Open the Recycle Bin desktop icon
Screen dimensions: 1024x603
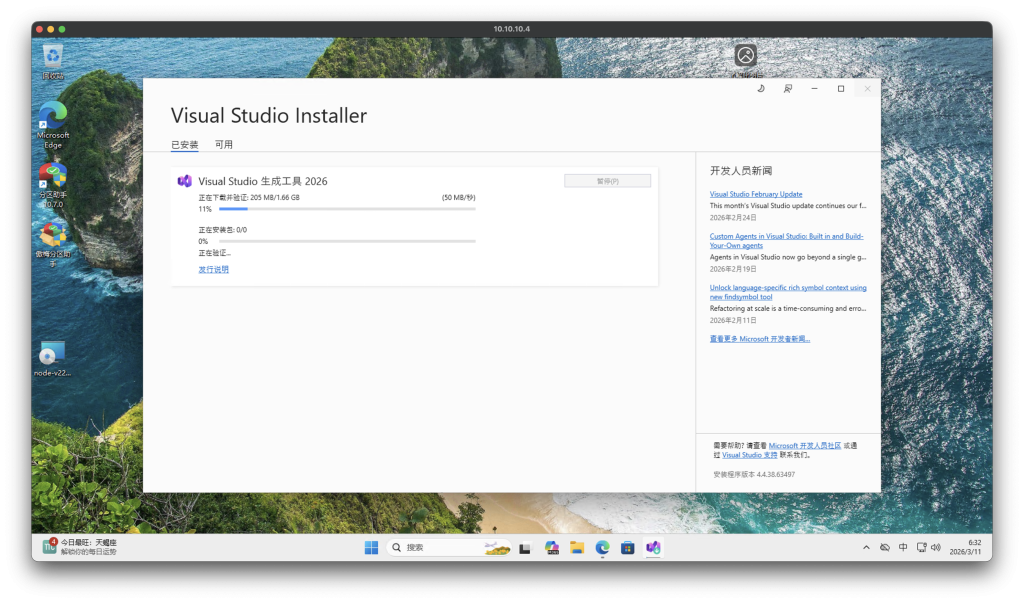(x=53, y=58)
